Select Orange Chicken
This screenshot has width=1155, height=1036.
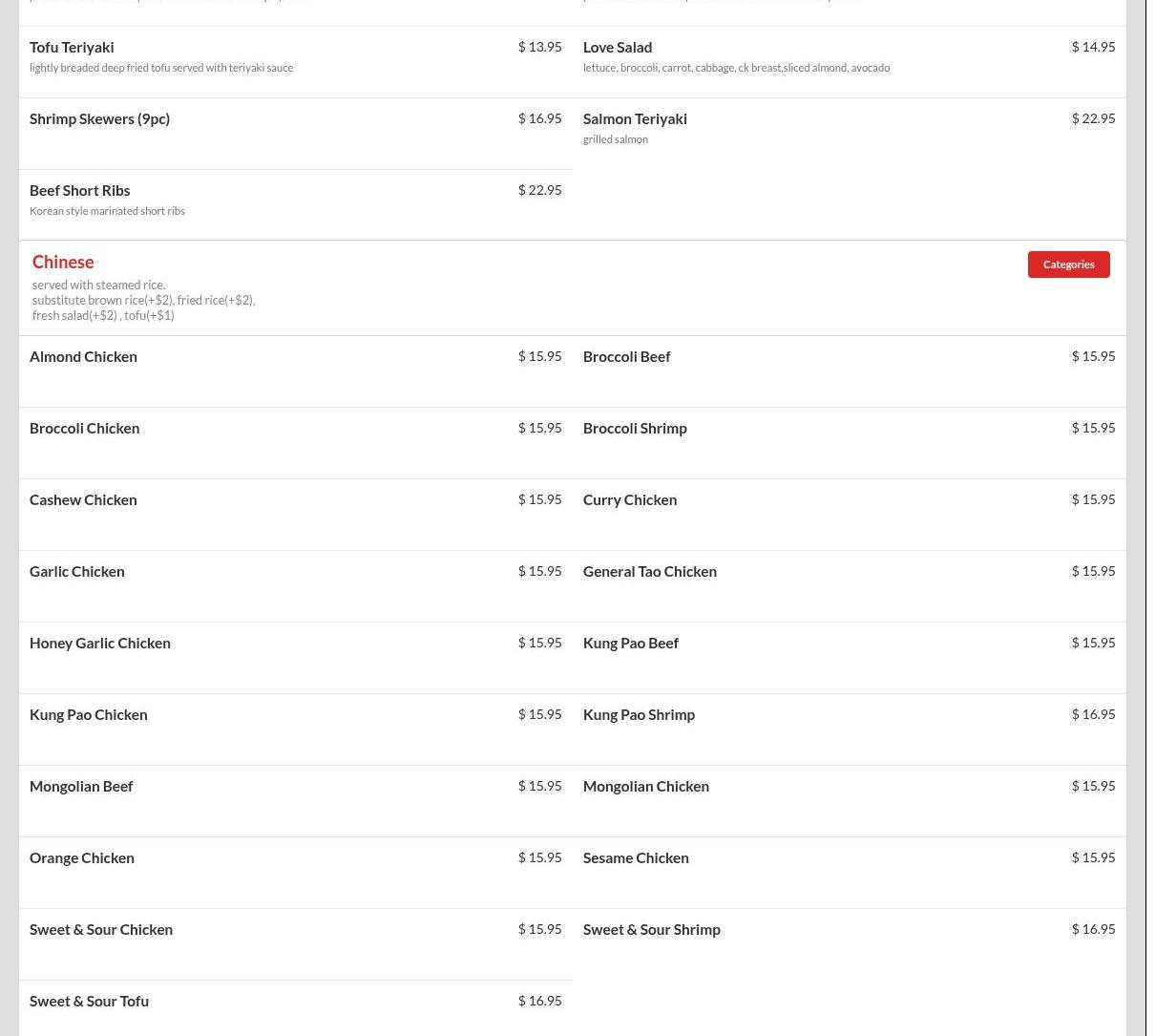click(x=82, y=857)
